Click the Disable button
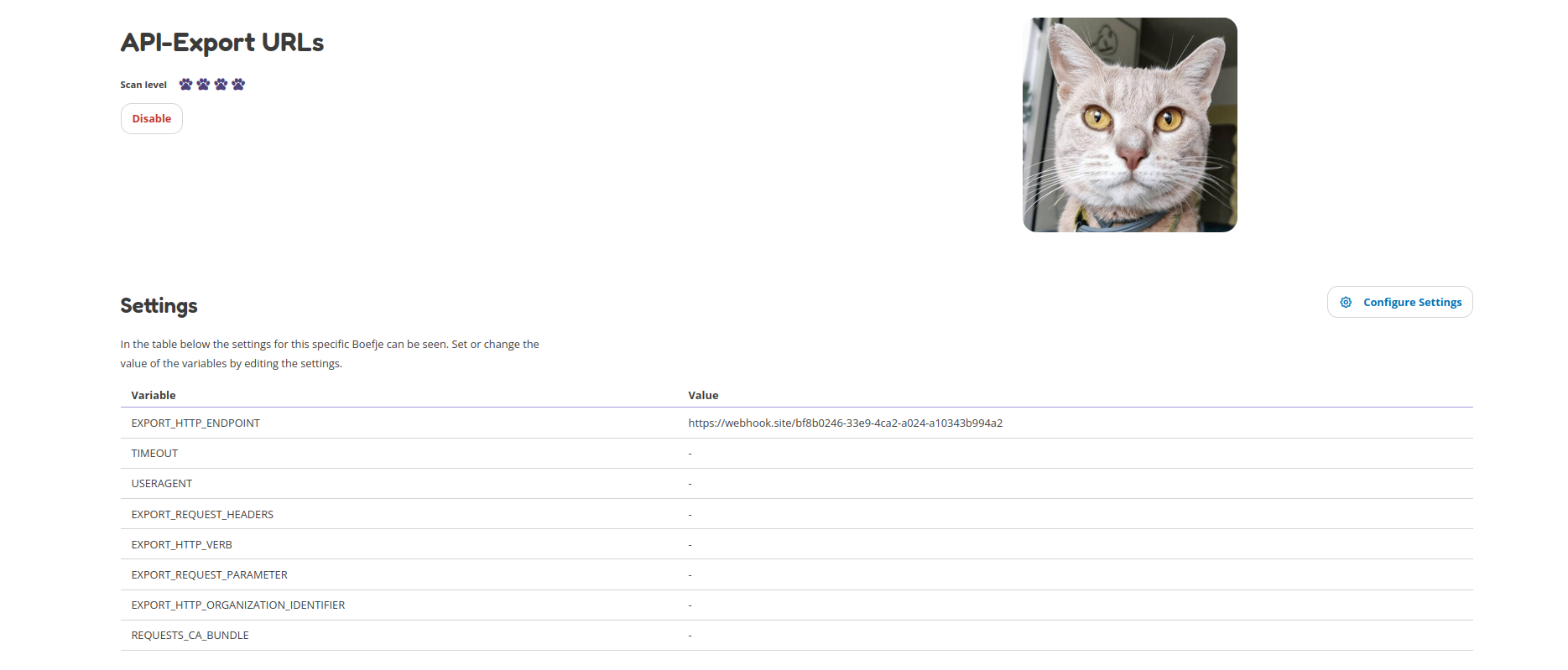 [152, 119]
